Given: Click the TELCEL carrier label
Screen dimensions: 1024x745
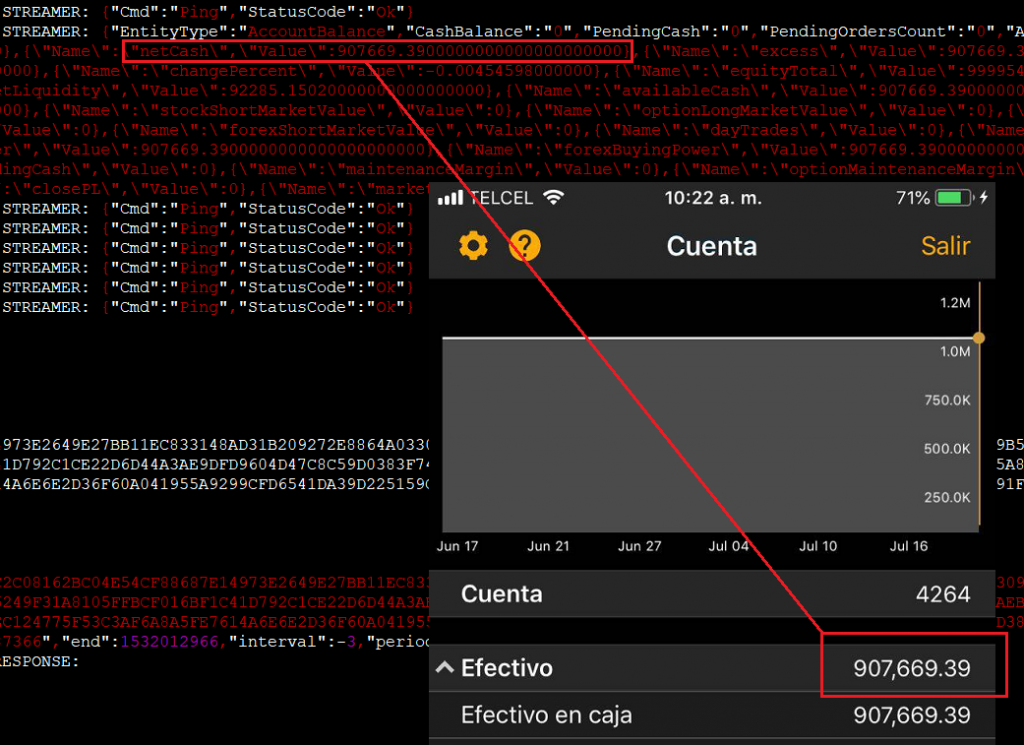Looking at the screenshot, I should click(x=501, y=198).
